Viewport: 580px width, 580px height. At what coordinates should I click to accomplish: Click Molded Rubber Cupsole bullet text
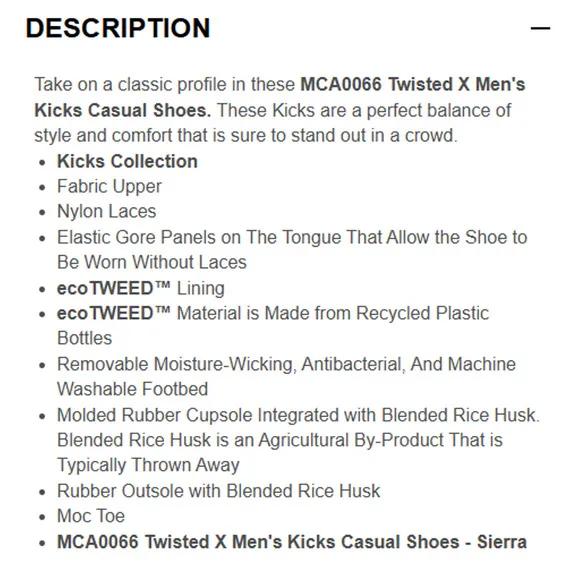coord(298,415)
